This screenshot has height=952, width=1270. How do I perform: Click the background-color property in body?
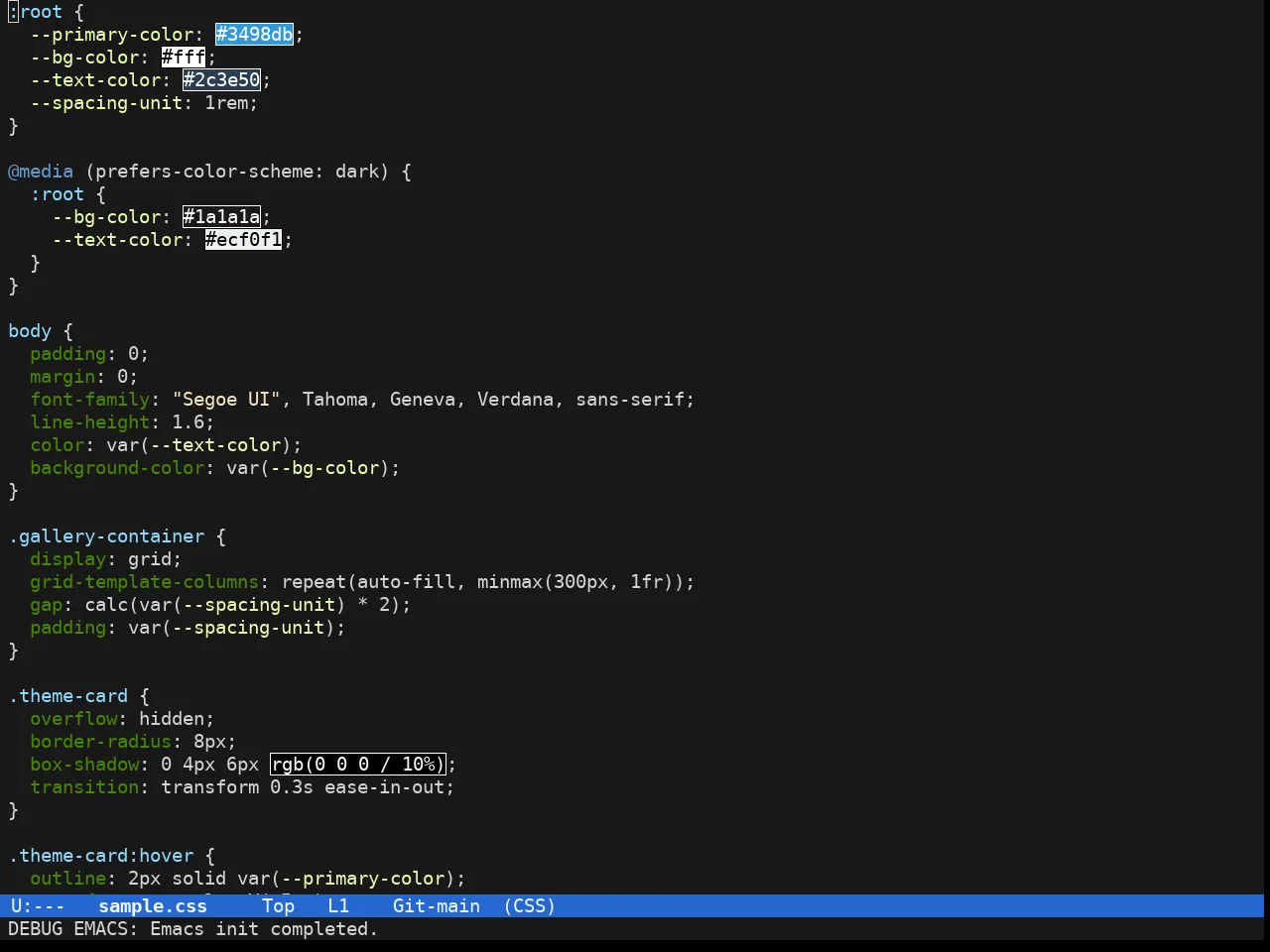[x=117, y=468]
